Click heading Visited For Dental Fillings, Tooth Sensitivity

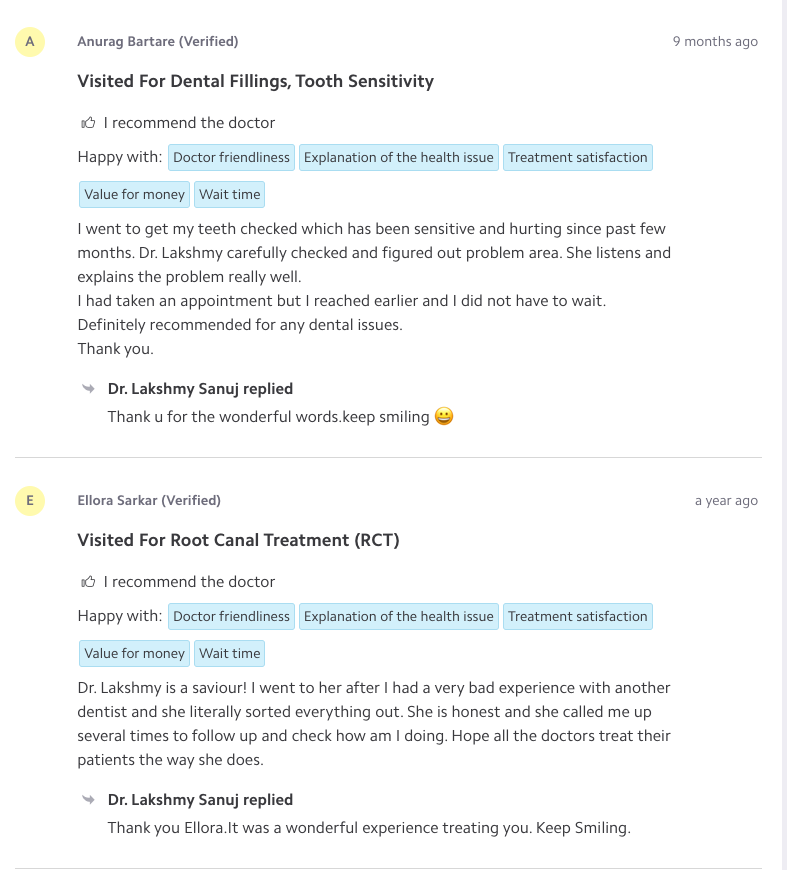click(x=255, y=81)
